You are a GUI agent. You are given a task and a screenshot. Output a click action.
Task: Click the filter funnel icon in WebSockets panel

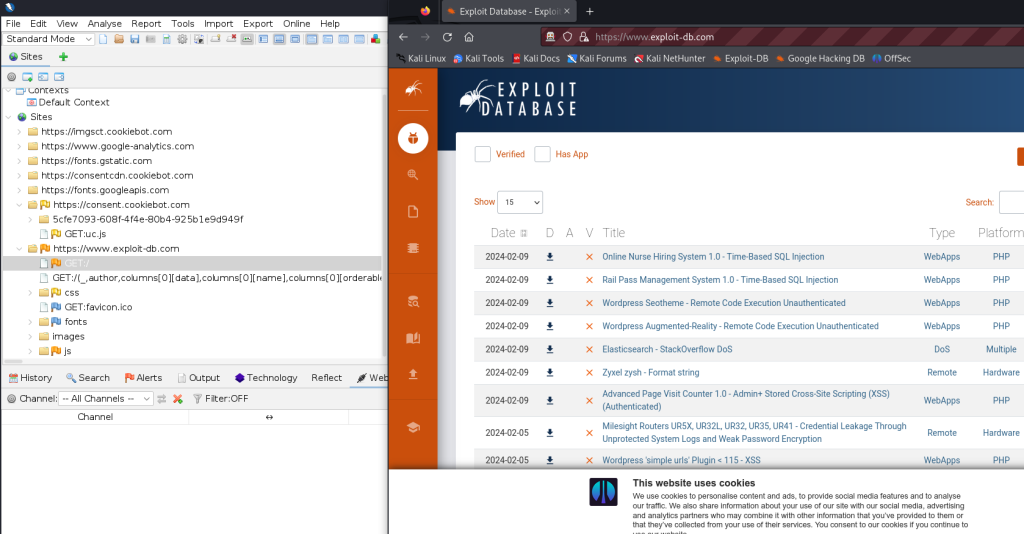tap(197, 398)
